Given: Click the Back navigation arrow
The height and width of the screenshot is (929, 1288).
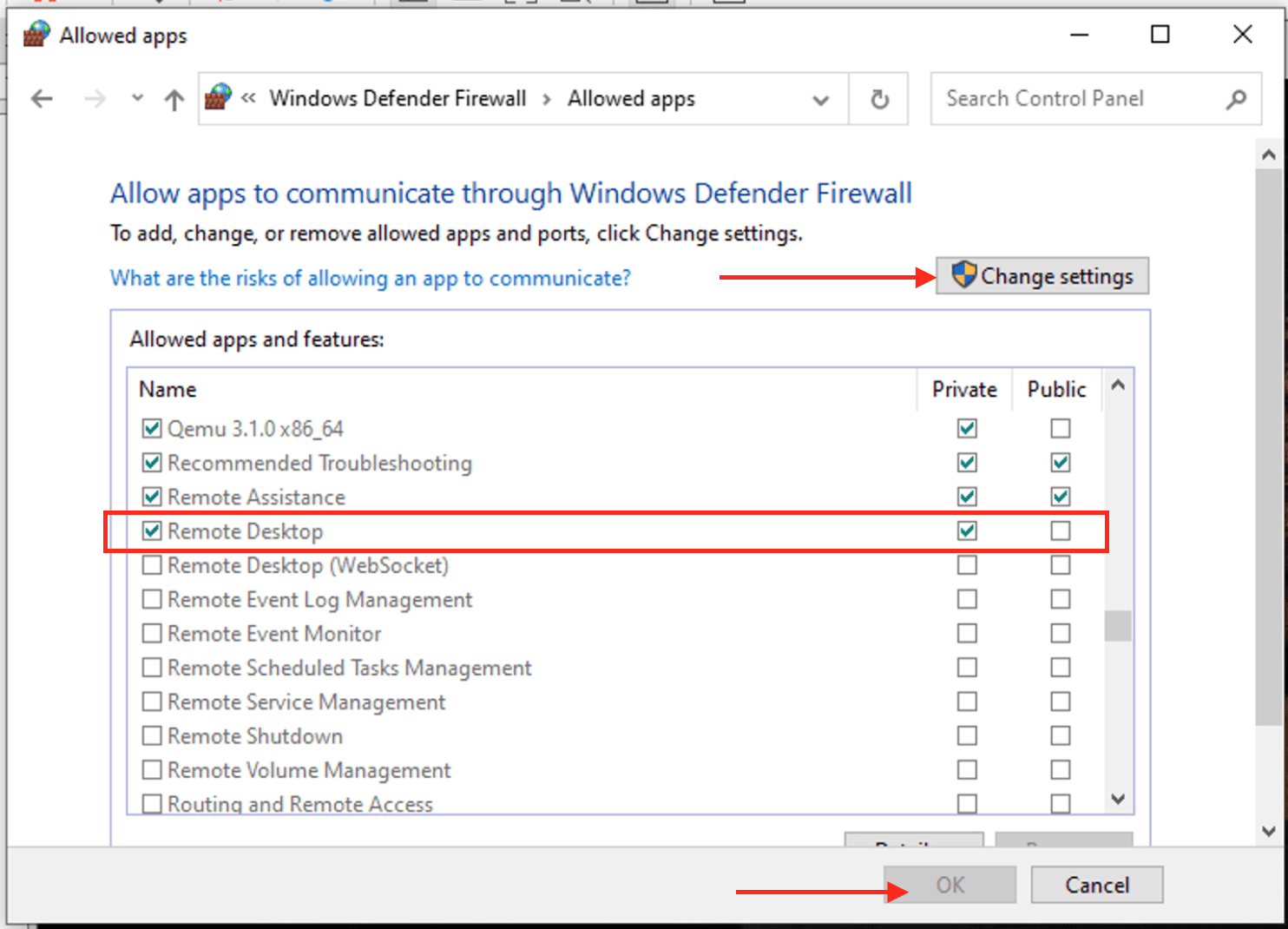Looking at the screenshot, I should click(42, 99).
